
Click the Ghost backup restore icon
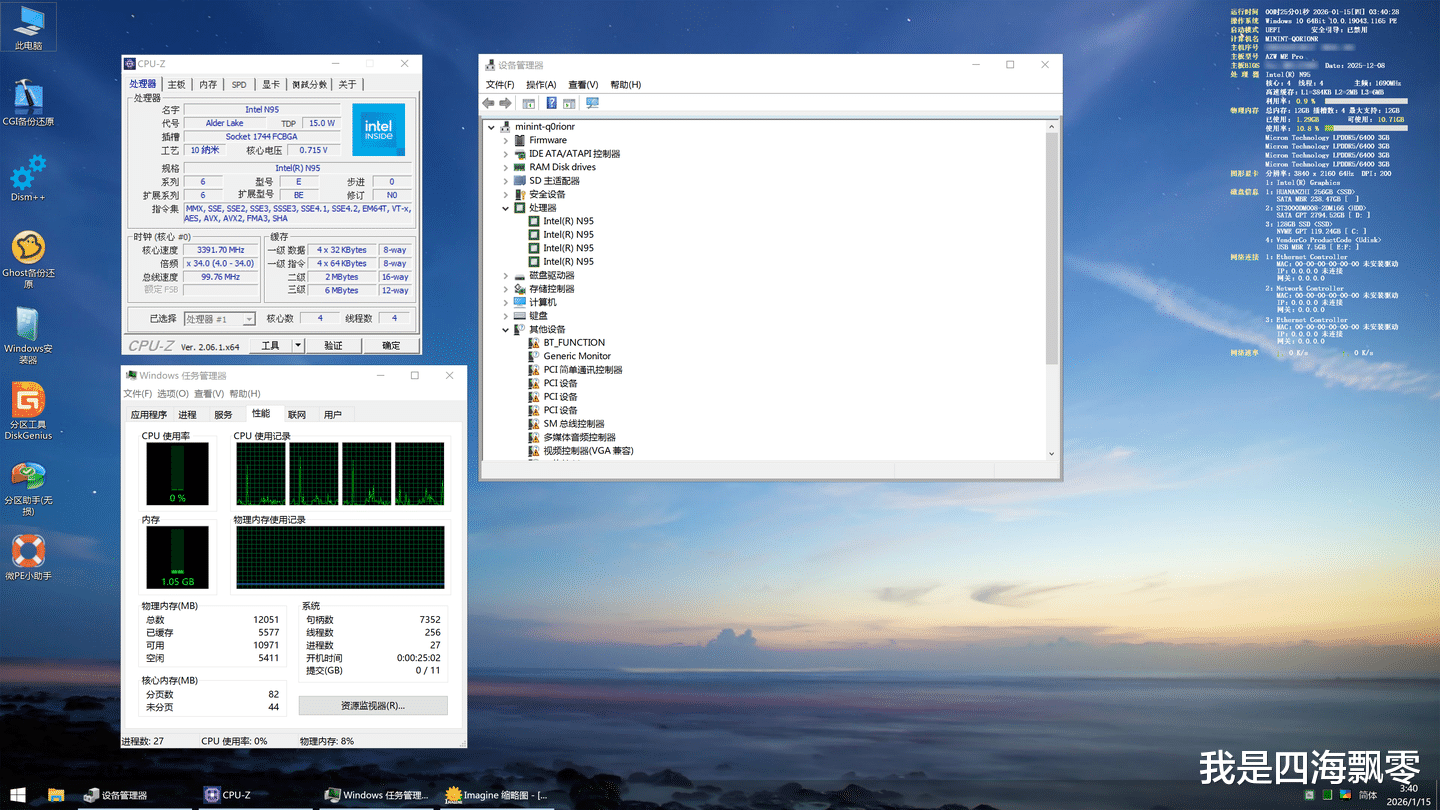click(x=28, y=248)
